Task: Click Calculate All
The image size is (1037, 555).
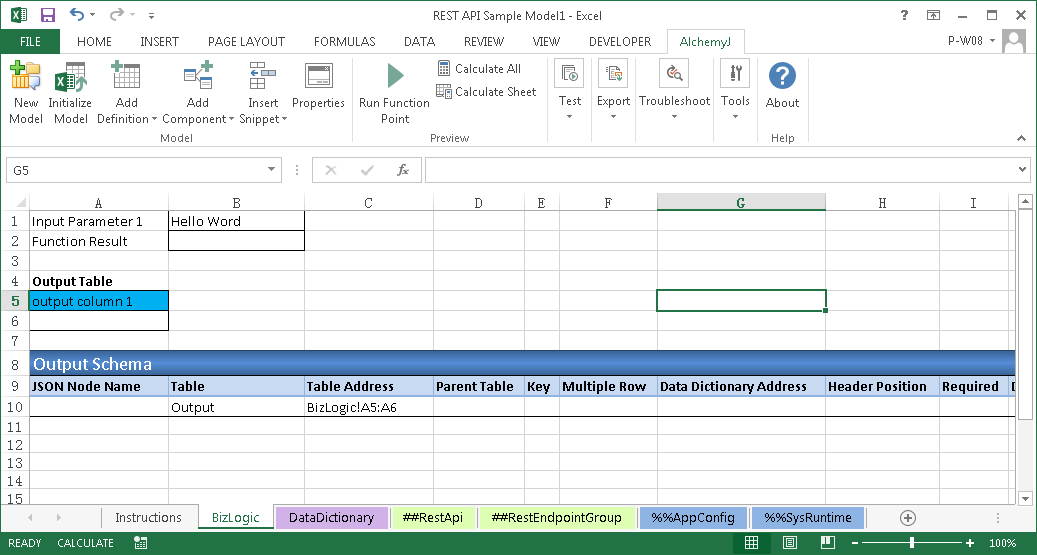Action: [479, 68]
